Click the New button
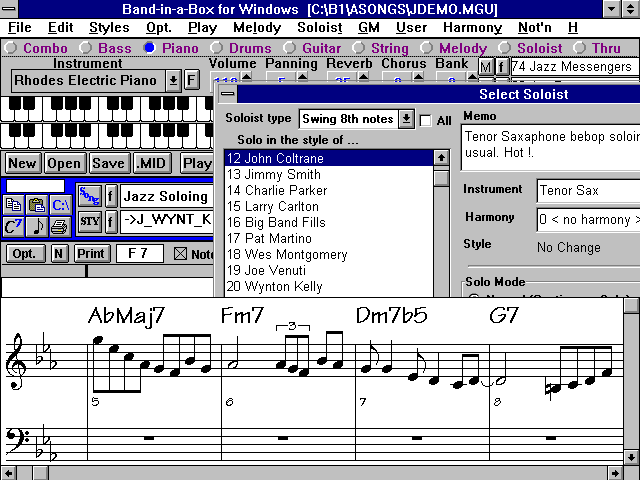 22,163
